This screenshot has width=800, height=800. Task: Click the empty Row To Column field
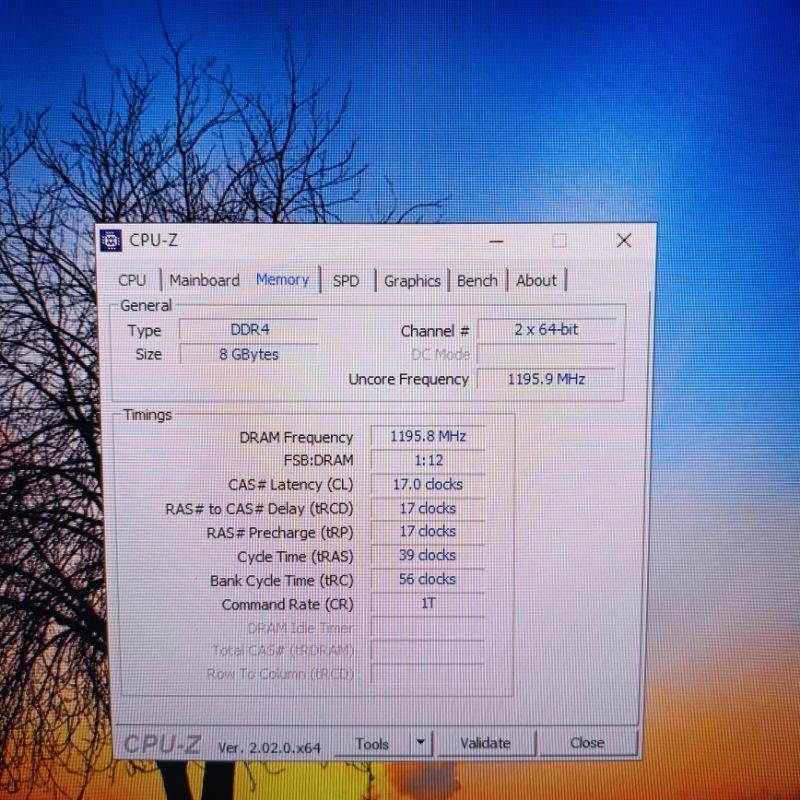pyautogui.click(x=428, y=674)
